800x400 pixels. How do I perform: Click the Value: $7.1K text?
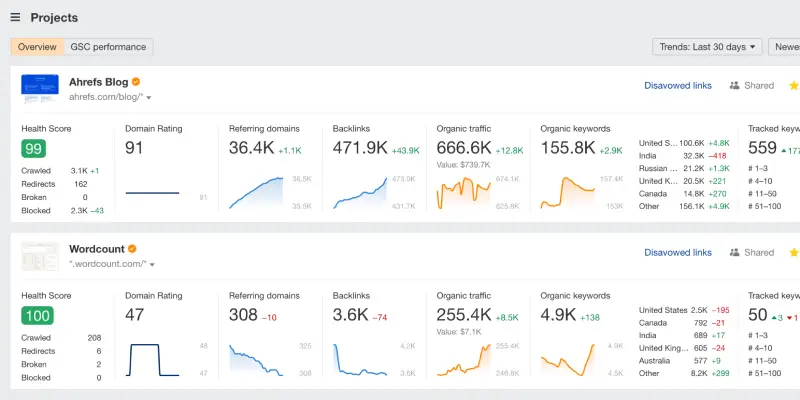point(459,332)
